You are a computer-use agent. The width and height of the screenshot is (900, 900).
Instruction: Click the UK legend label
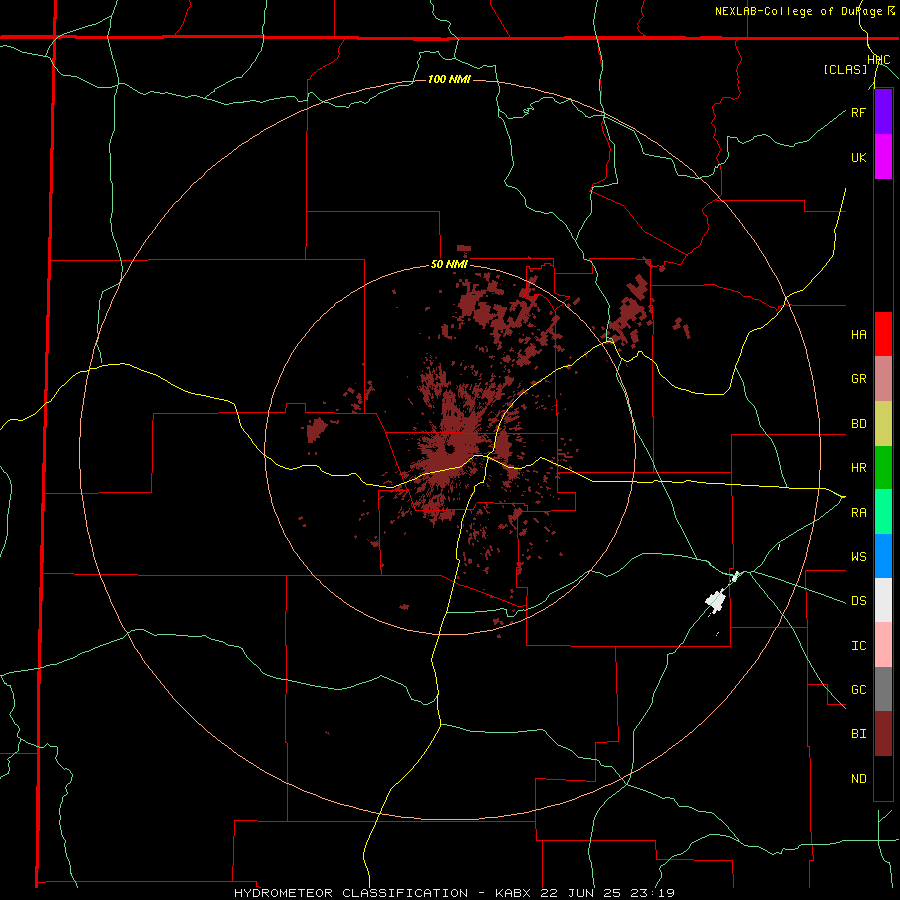tap(858, 157)
